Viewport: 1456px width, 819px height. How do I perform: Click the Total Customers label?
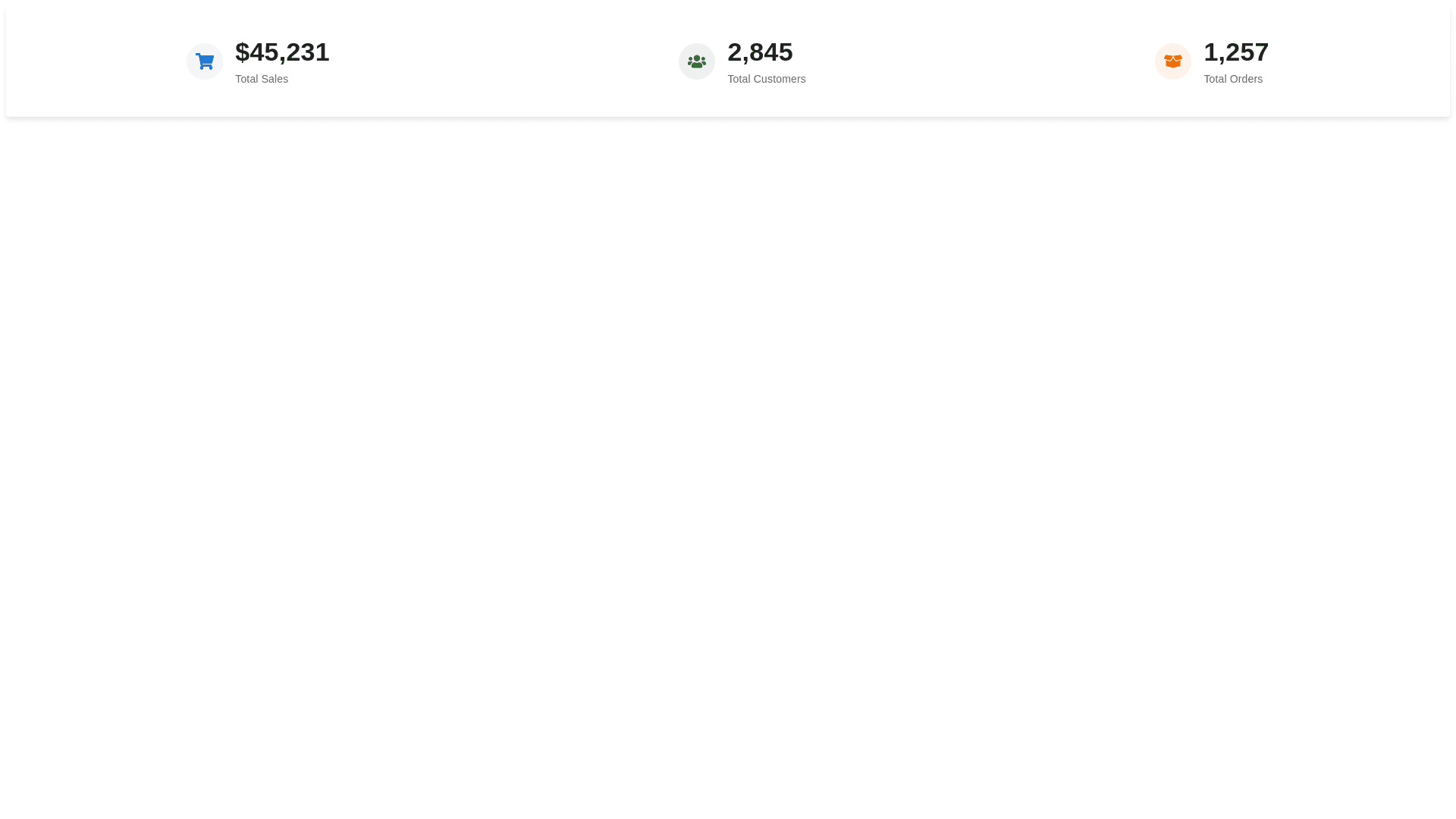(x=766, y=79)
